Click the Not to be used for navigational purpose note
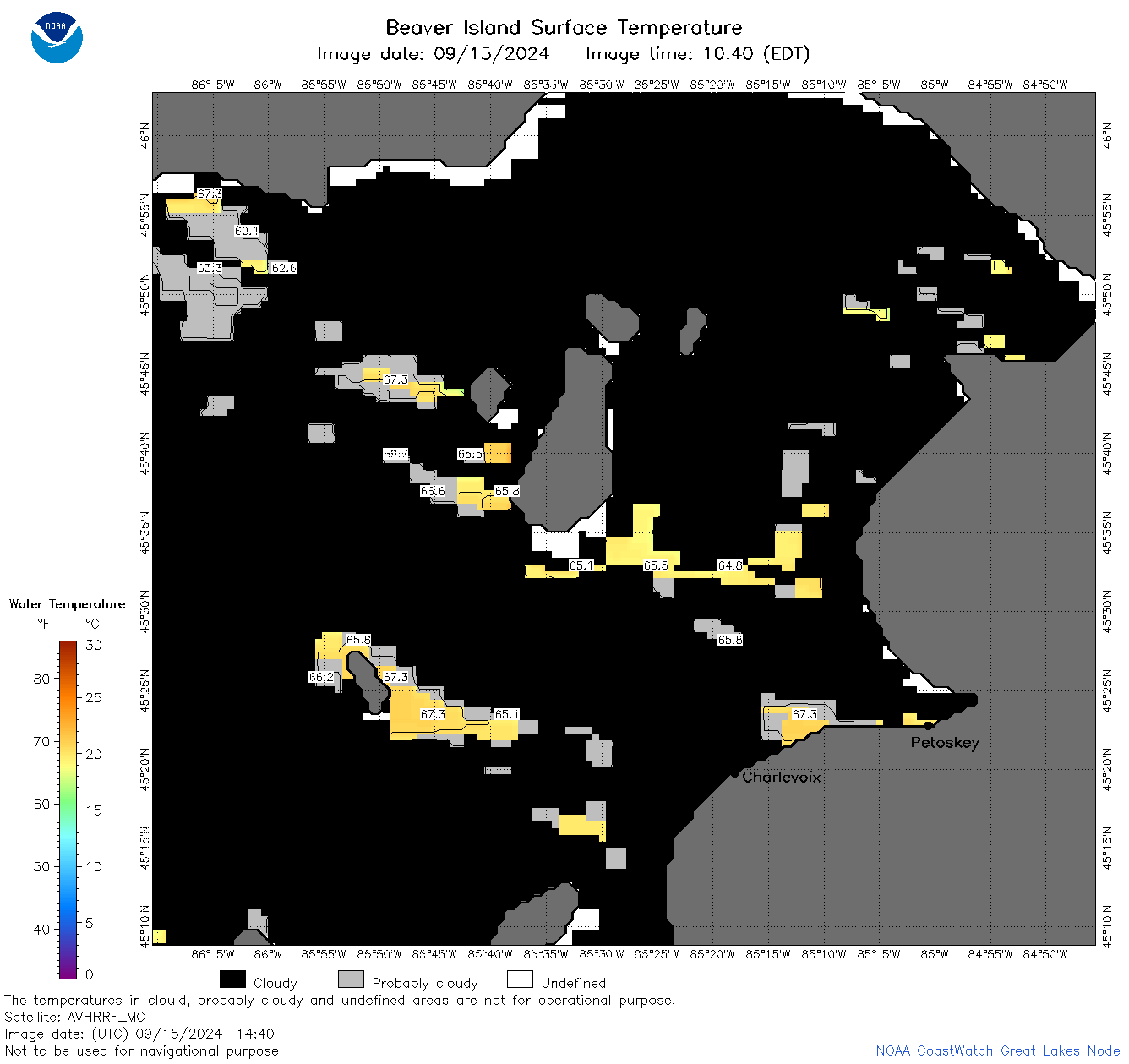 point(141,1050)
